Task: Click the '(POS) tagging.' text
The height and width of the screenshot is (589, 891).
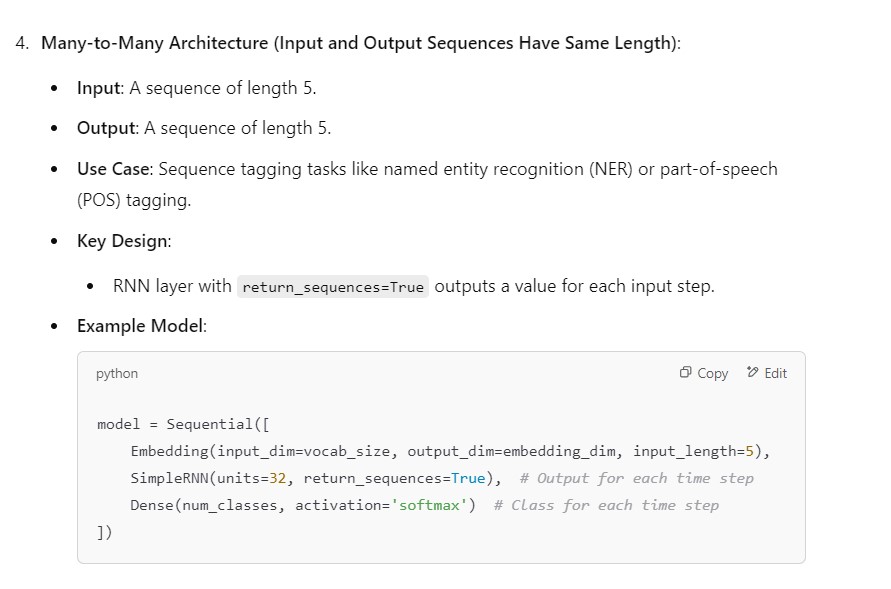Action: [133, 200]
